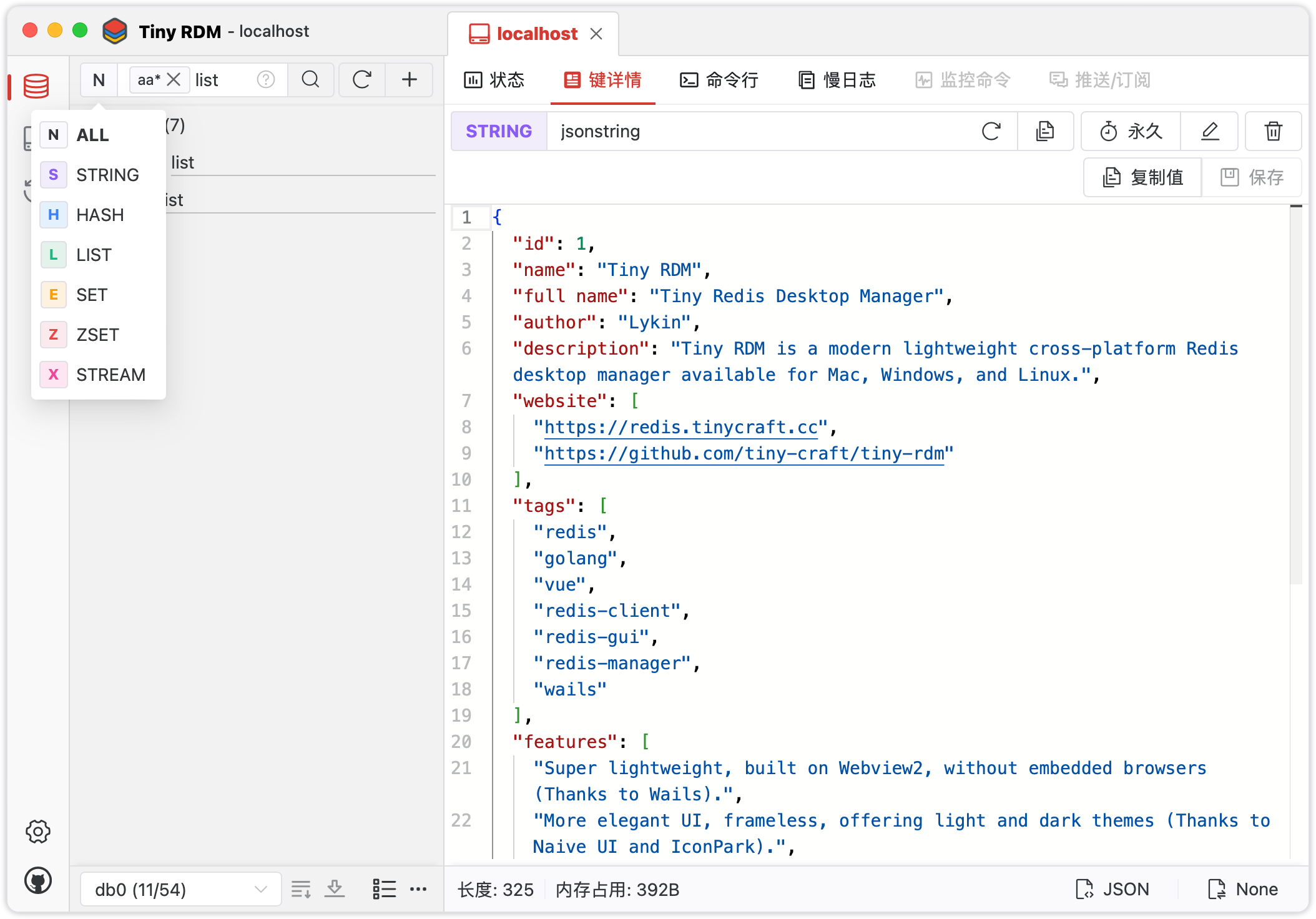Choose SET in type filter menu
1316x919 pixels.
(x=99, y=295)
